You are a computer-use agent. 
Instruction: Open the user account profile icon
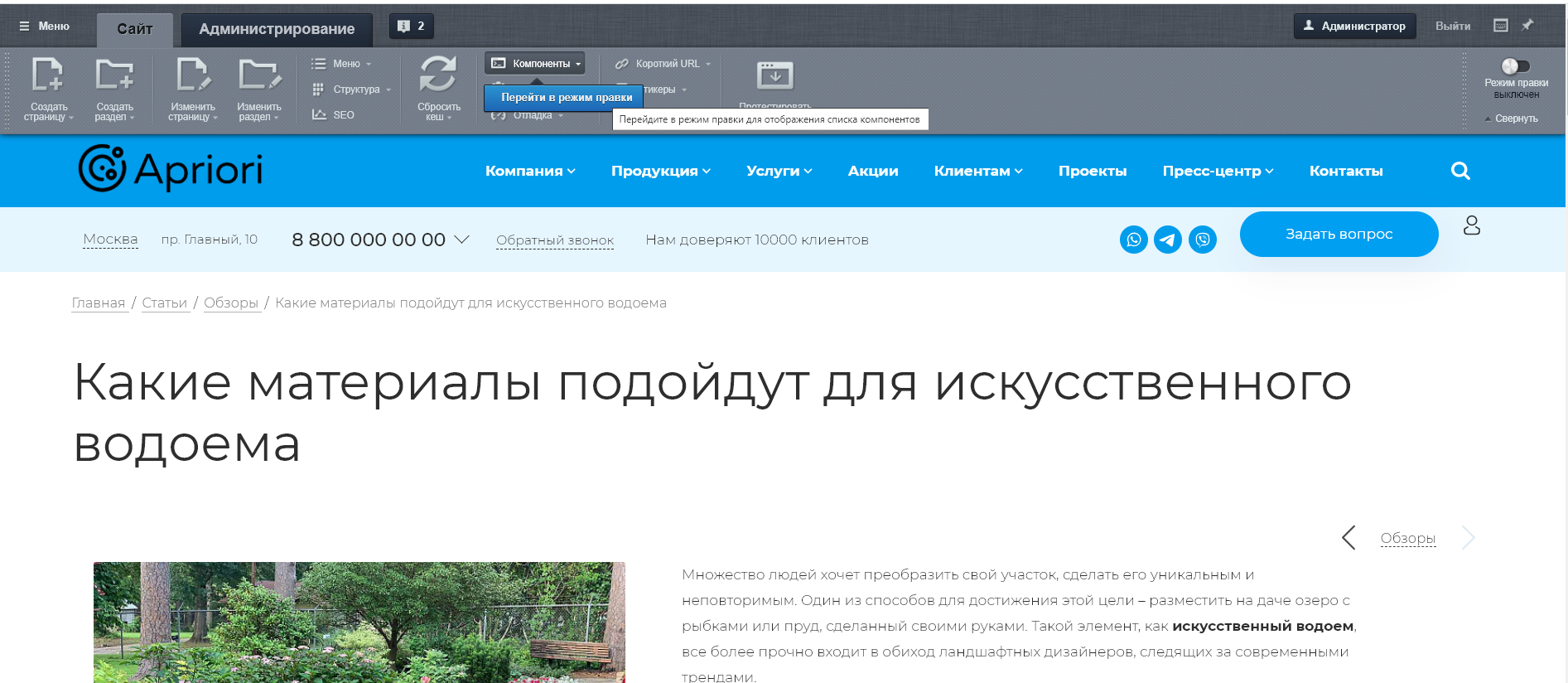1471,225
